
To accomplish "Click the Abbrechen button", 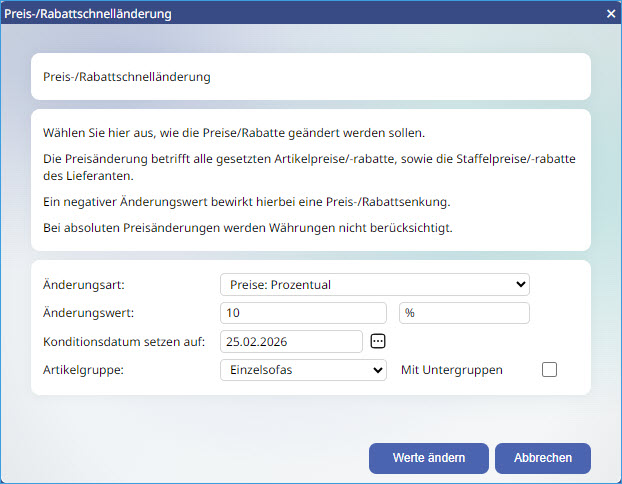I will [x=543, y=458].
